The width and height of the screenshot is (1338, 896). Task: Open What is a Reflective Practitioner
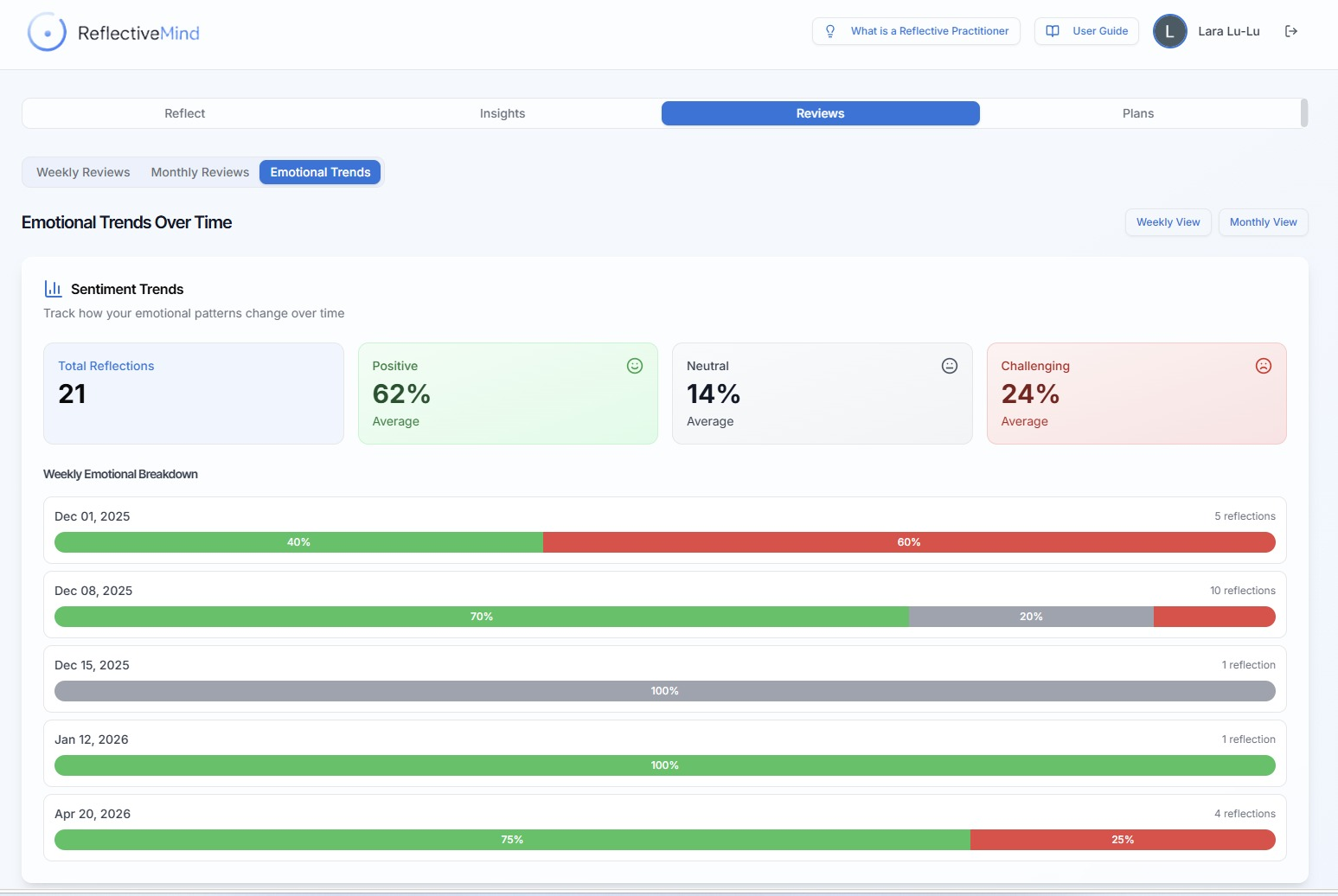click(x=916, y=31)
